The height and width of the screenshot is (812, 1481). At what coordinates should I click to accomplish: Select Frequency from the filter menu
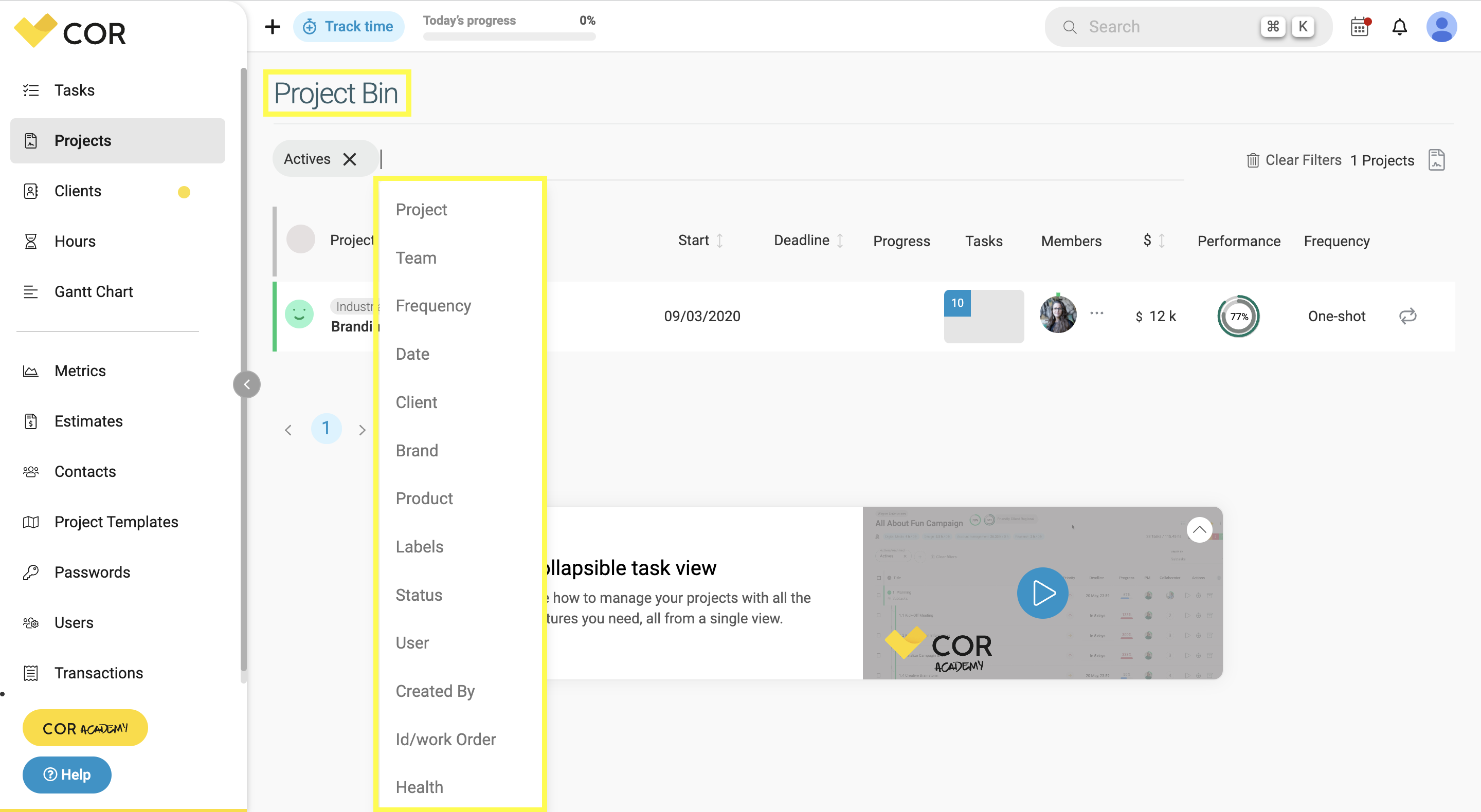point(433,306)
